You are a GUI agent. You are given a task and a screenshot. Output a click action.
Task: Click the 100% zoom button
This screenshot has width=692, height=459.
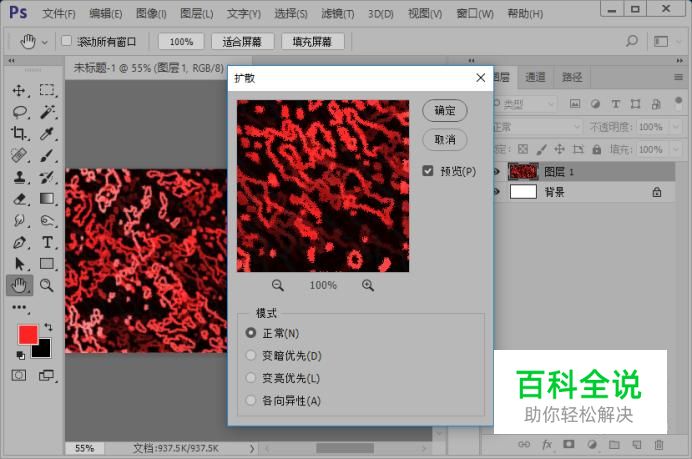(x=181, y=41)
